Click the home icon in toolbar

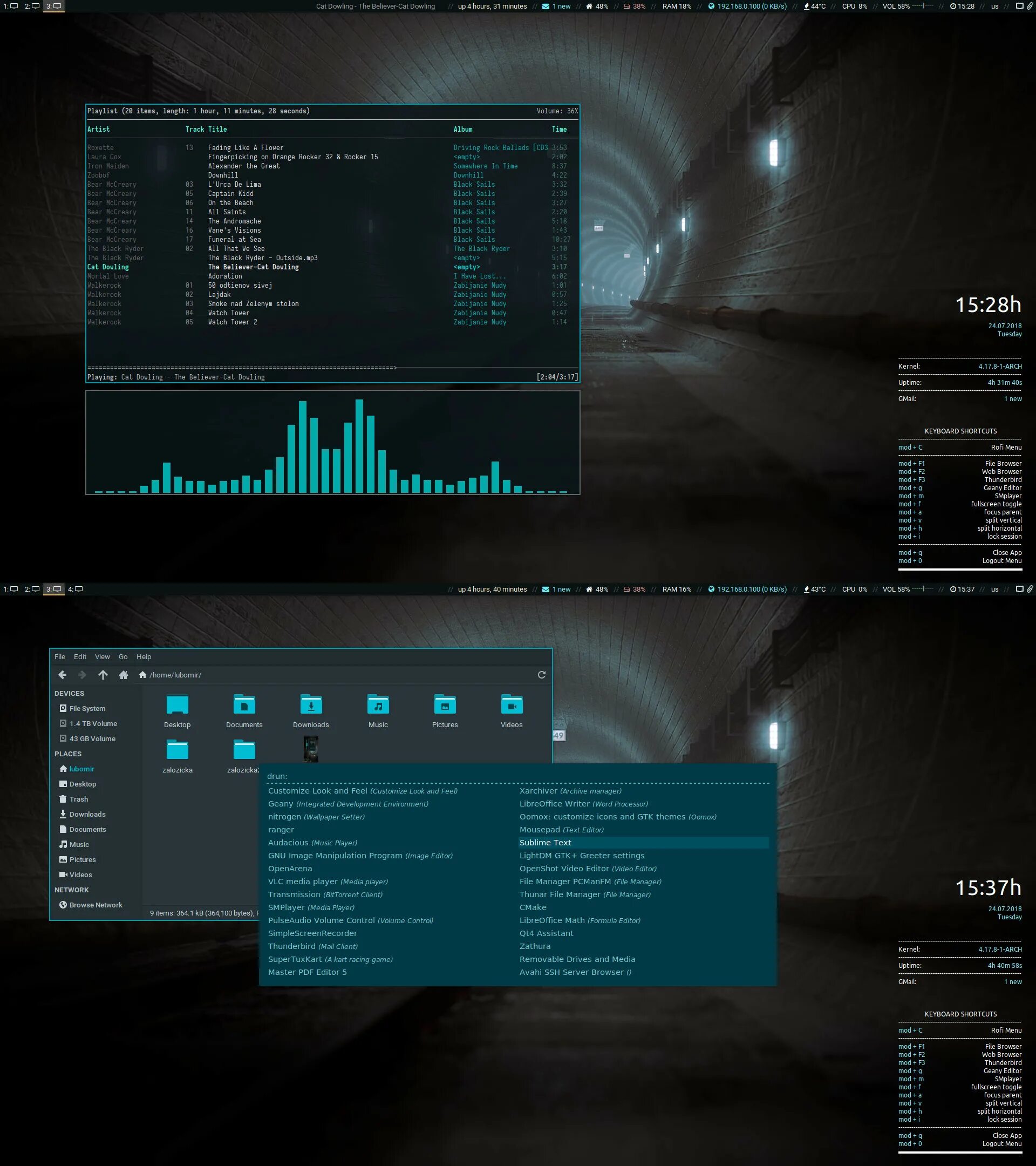123,675
